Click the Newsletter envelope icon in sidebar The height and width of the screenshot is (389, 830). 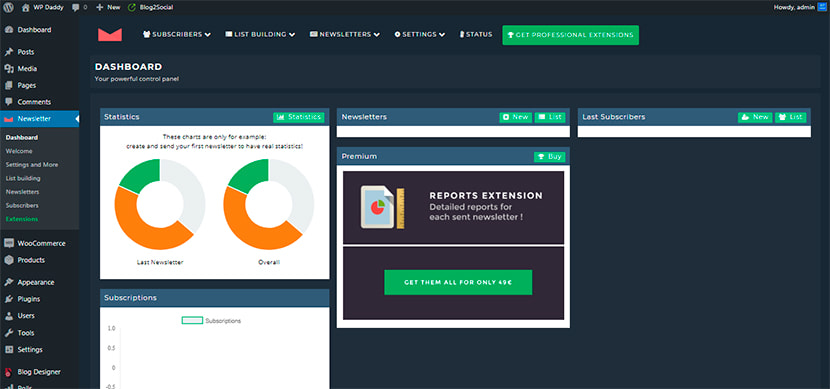(x=8, y=119)
